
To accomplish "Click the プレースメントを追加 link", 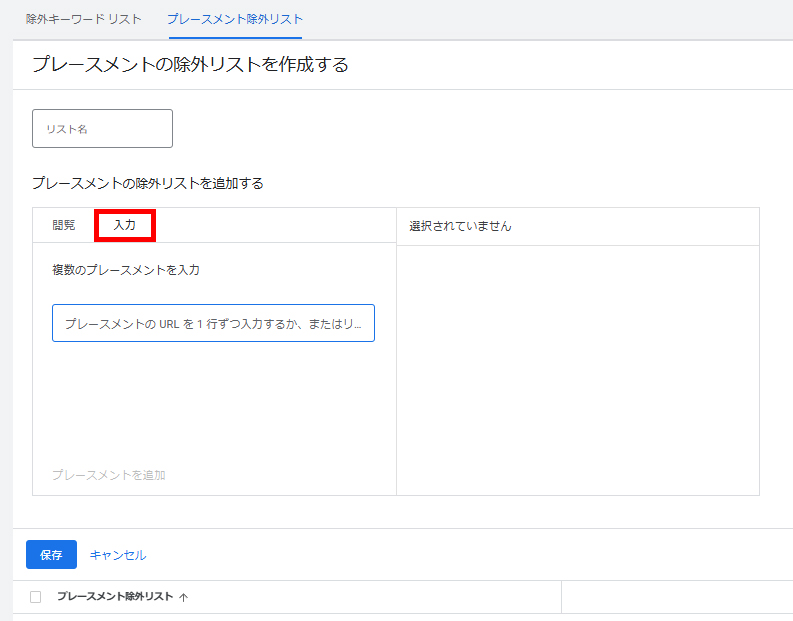I will [109, 475].
